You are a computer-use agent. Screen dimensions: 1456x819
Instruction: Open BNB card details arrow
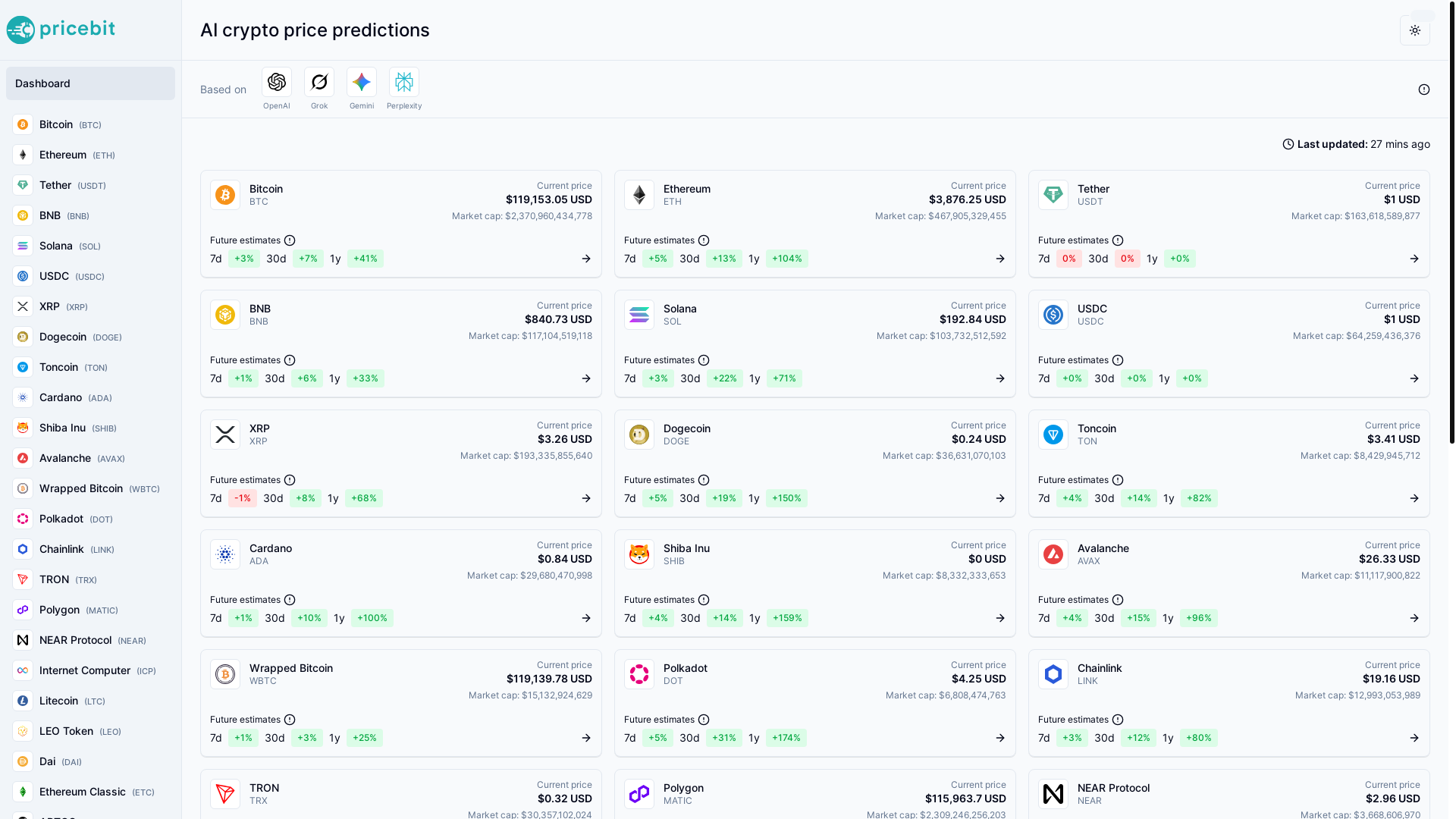[x=586, y=378]
